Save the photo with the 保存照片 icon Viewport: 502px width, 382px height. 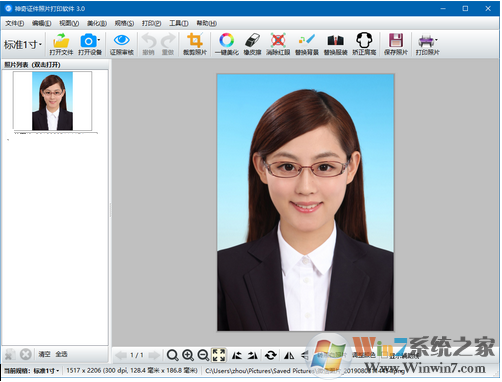pyautogui.click(x=396, y=44)
